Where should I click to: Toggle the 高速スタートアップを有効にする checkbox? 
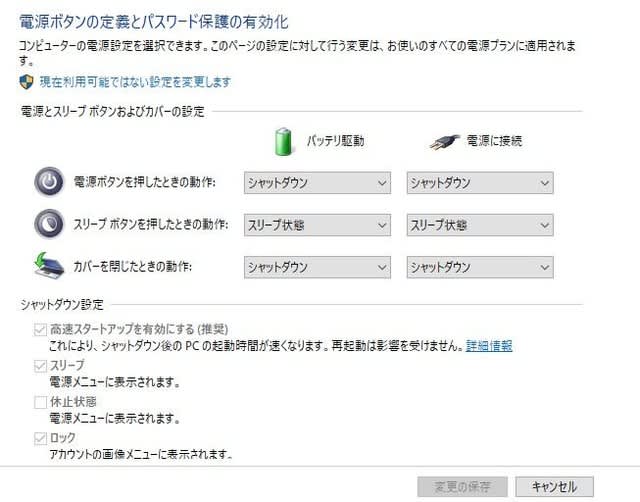tap(40, 329)
